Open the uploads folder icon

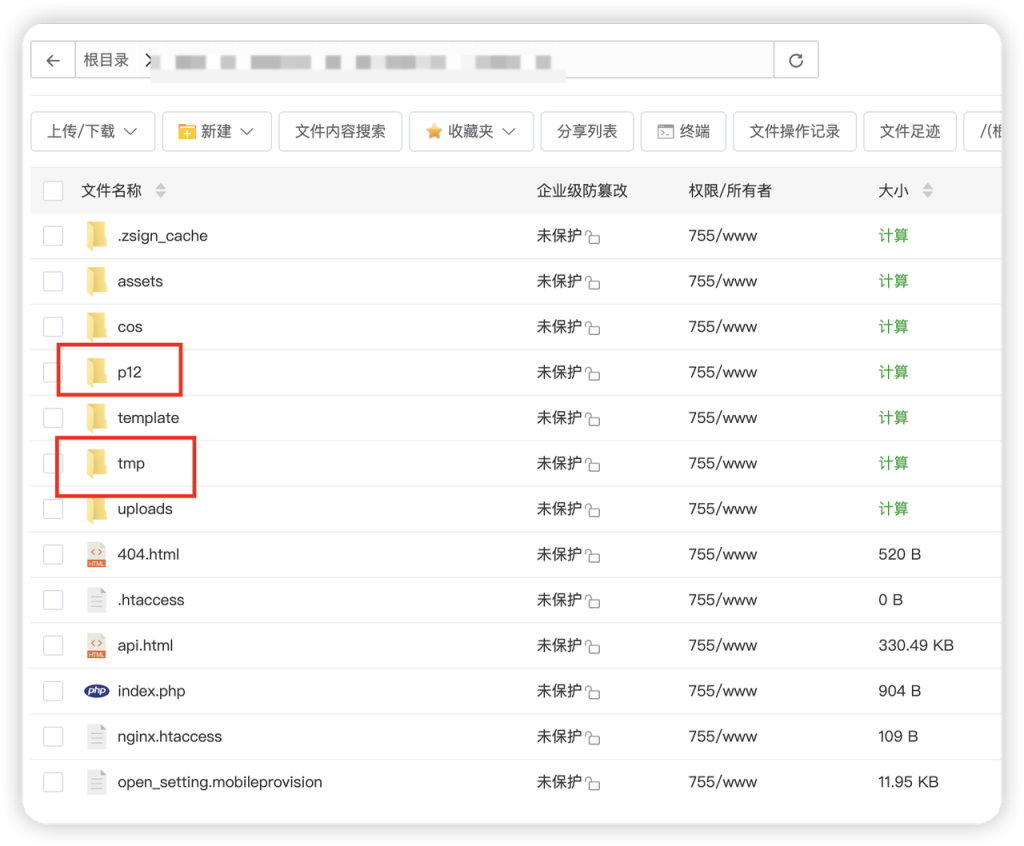pos(98,508)
